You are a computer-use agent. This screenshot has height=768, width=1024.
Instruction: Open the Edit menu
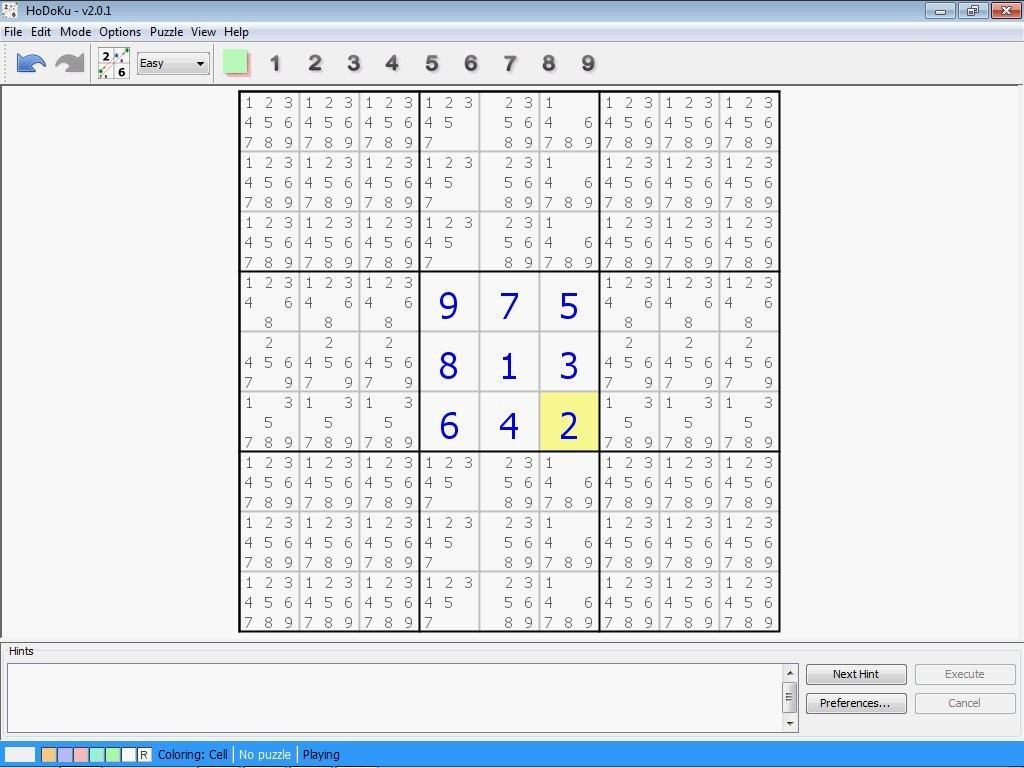point(40,32)
